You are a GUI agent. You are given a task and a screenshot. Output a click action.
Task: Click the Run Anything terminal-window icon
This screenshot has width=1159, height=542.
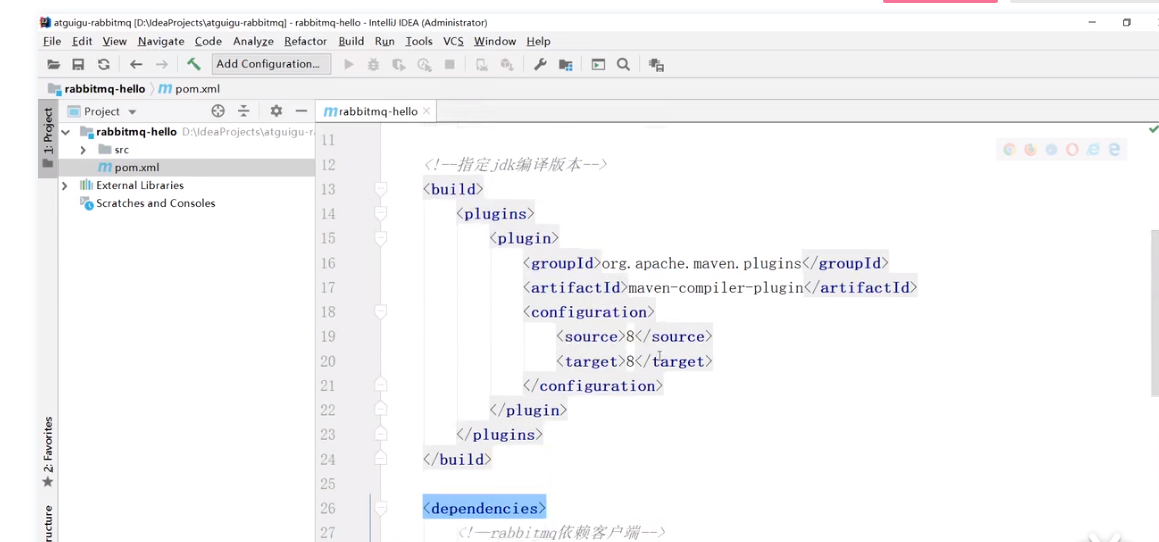(598, 64)
